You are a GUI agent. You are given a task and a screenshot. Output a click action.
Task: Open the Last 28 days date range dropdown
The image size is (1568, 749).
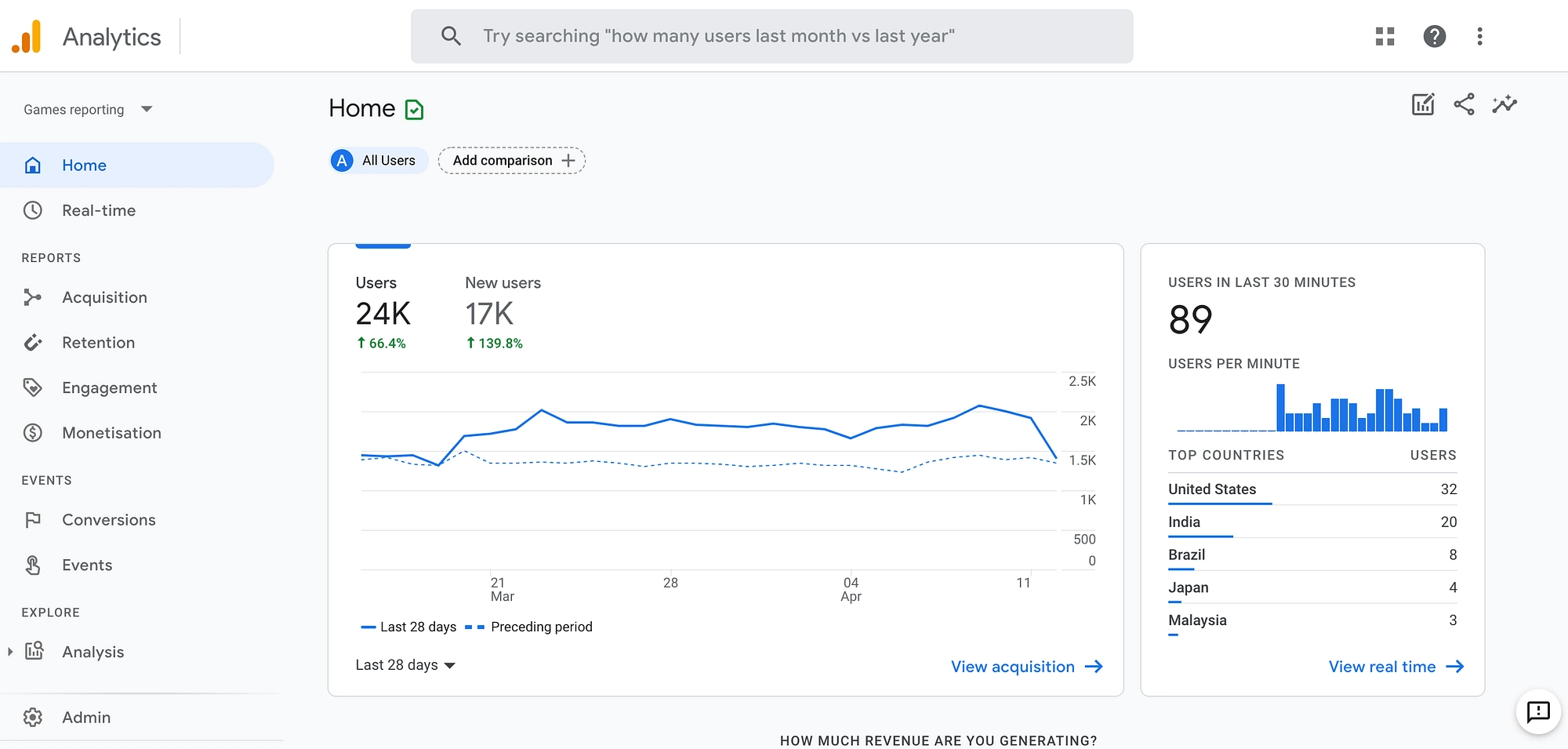click(405, 665)
